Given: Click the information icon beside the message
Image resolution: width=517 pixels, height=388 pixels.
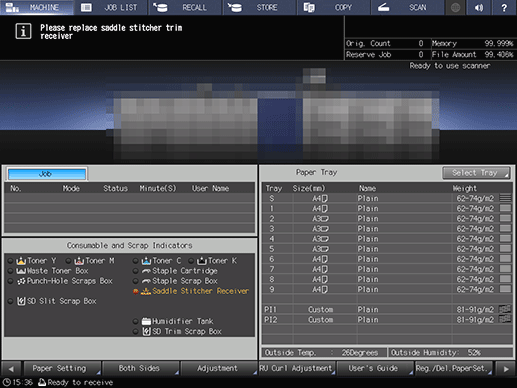Looking at the screenshot, I should click(23, 31).
